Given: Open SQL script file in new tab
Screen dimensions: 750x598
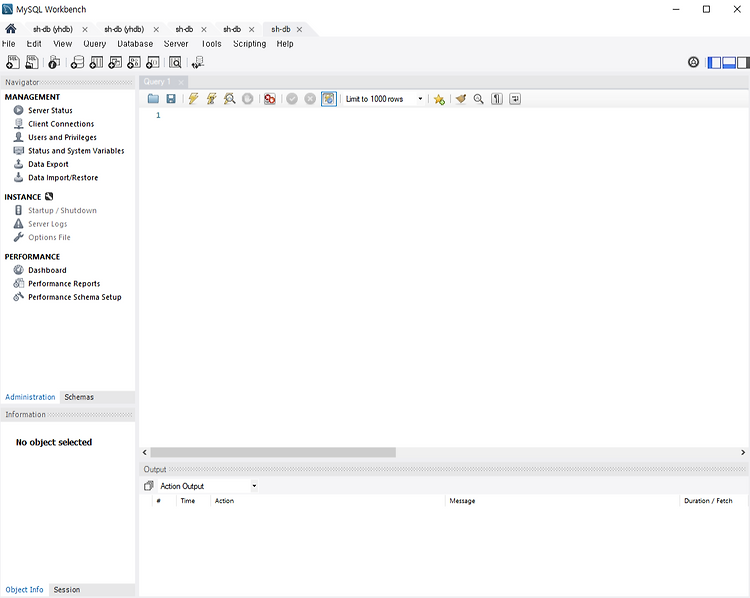Looking at the screenshot, I should pyautogui.click(x=32, y=62).
